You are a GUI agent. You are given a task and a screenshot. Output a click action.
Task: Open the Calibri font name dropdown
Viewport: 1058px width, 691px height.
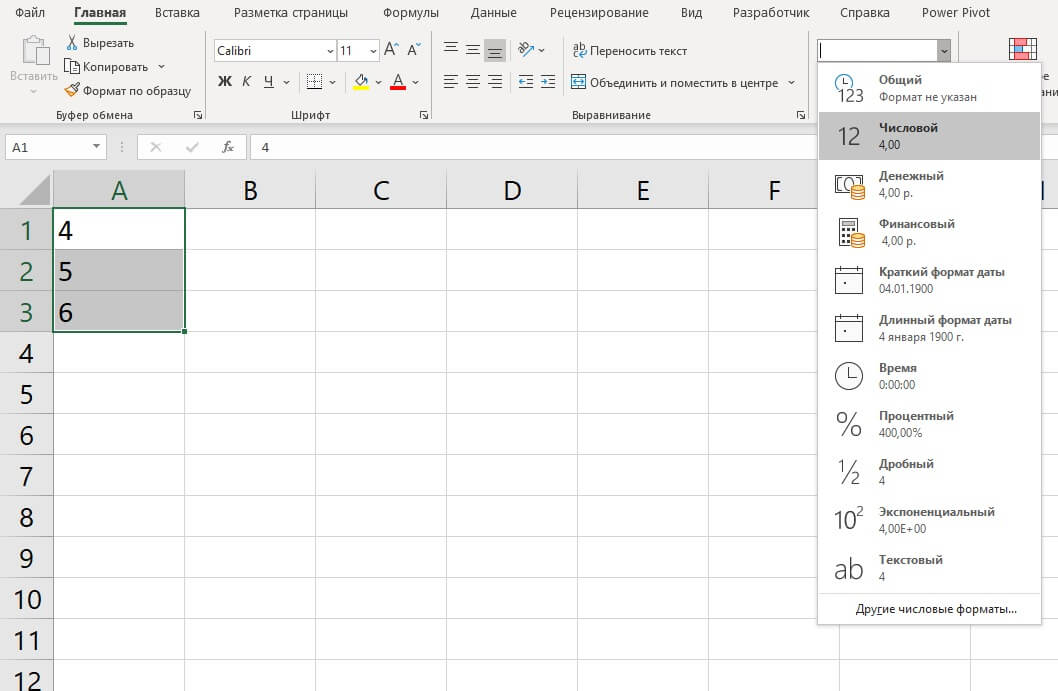[330, 50]
